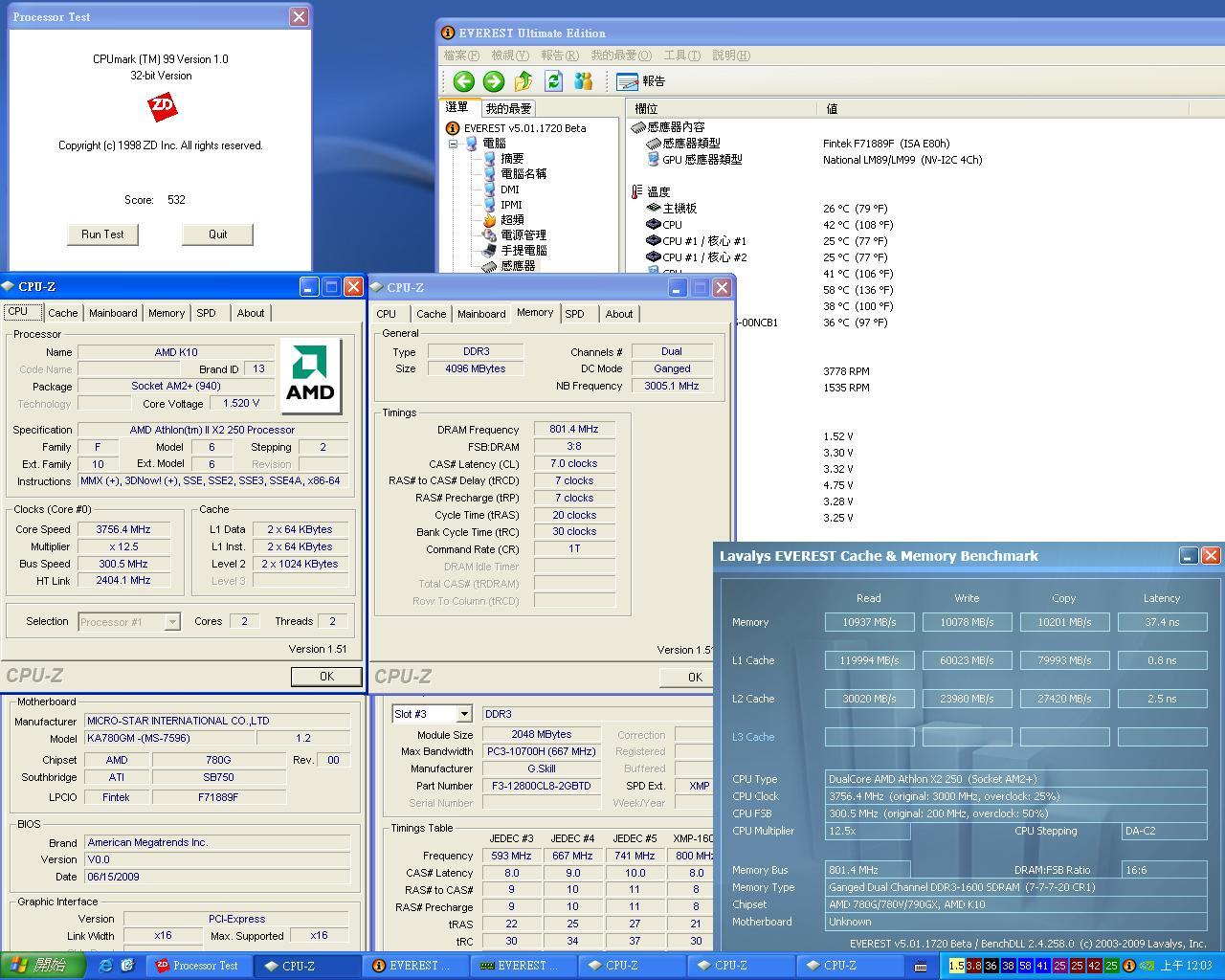1225x980 pixels.
Task: Click the 58 temperature tray indicator
Action: tap(1025, 966)
